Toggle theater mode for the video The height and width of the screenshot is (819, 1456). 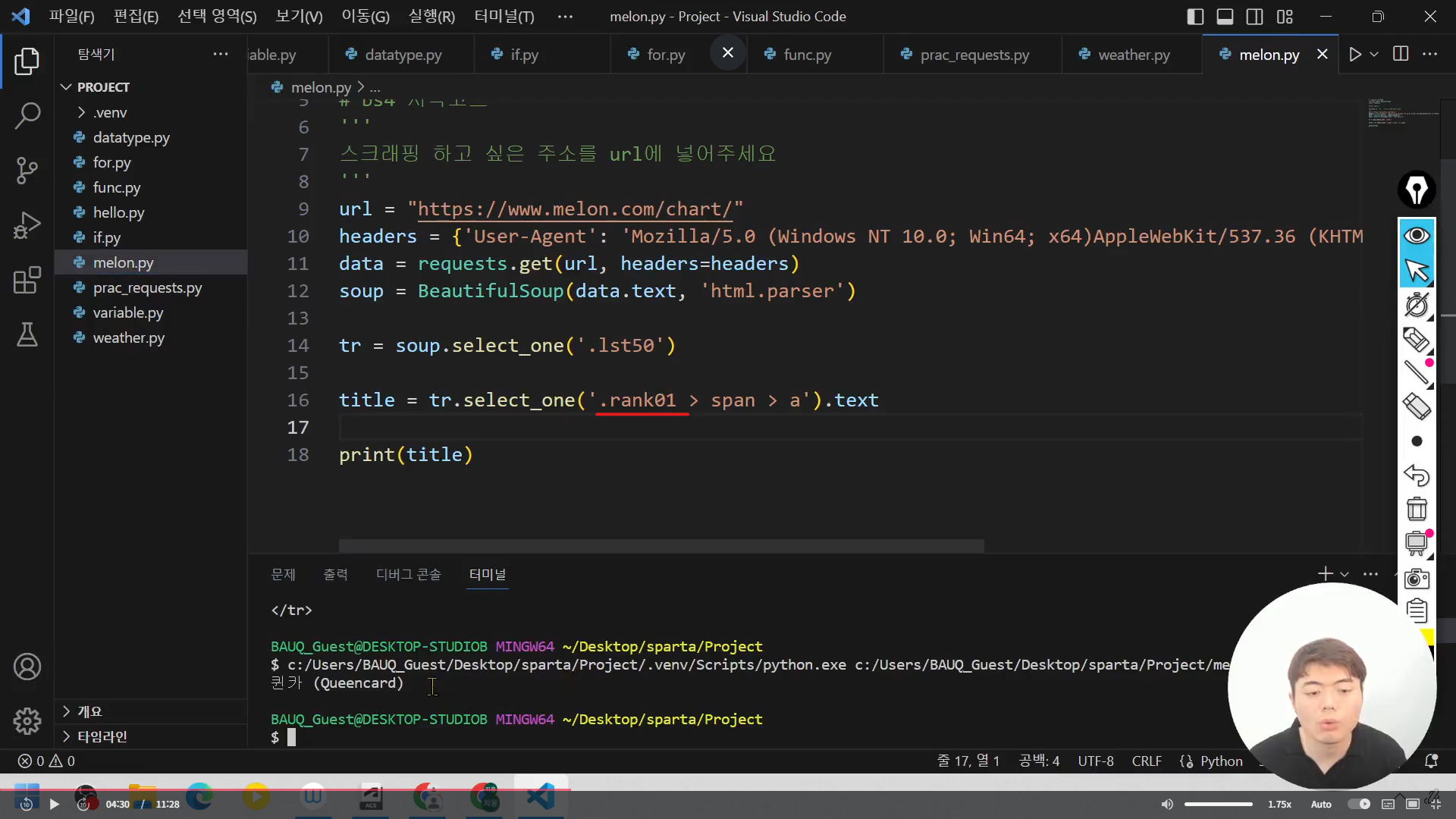[1412, 804]
